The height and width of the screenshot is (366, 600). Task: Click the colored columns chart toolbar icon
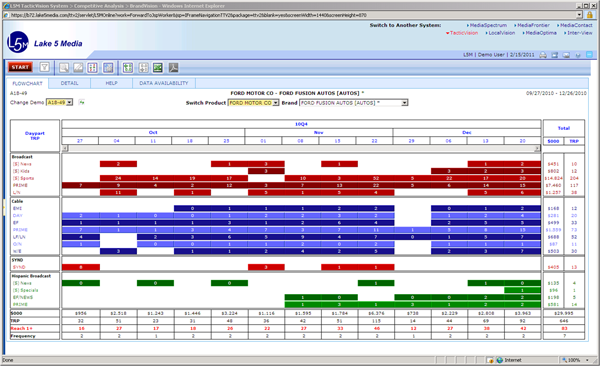click(92, 68)
